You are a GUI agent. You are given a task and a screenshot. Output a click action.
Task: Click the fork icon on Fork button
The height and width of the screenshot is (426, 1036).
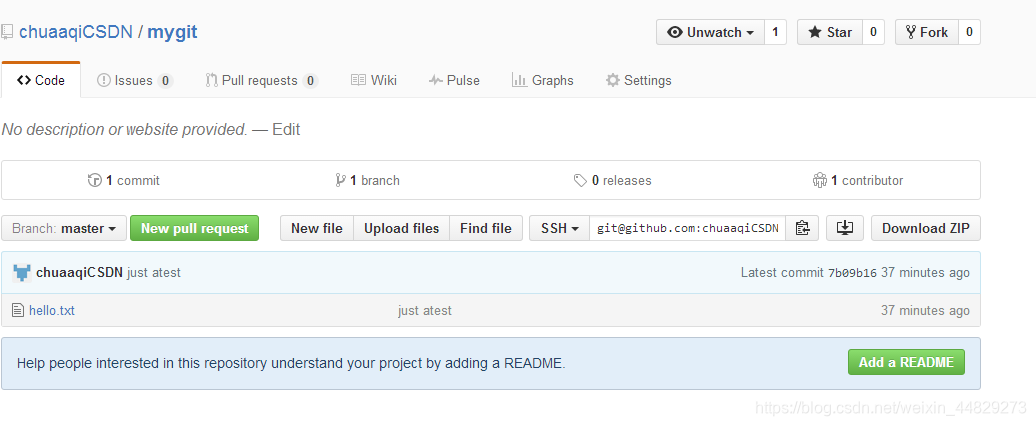911,32
